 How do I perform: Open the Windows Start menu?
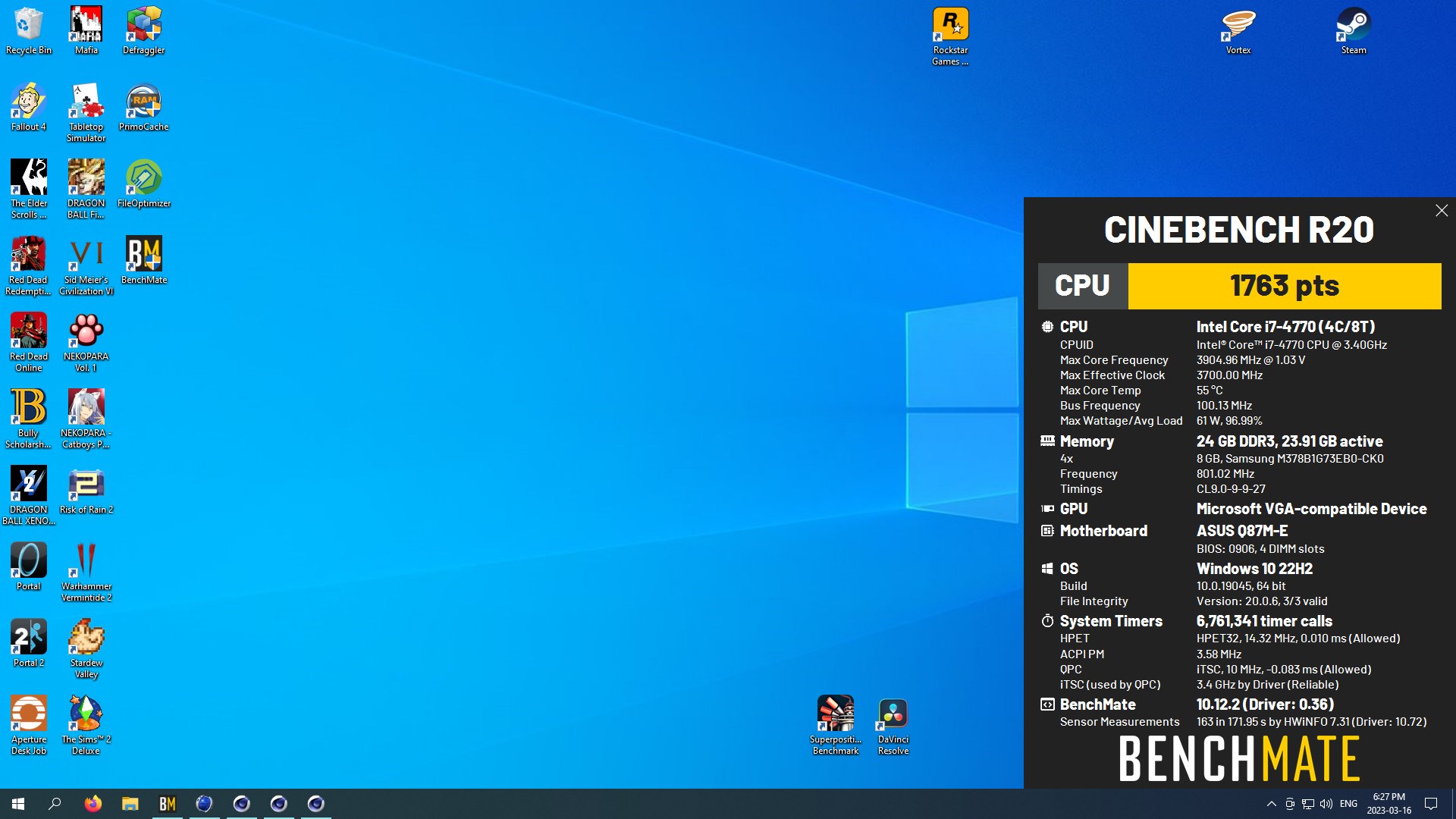(x=18, y=804)
